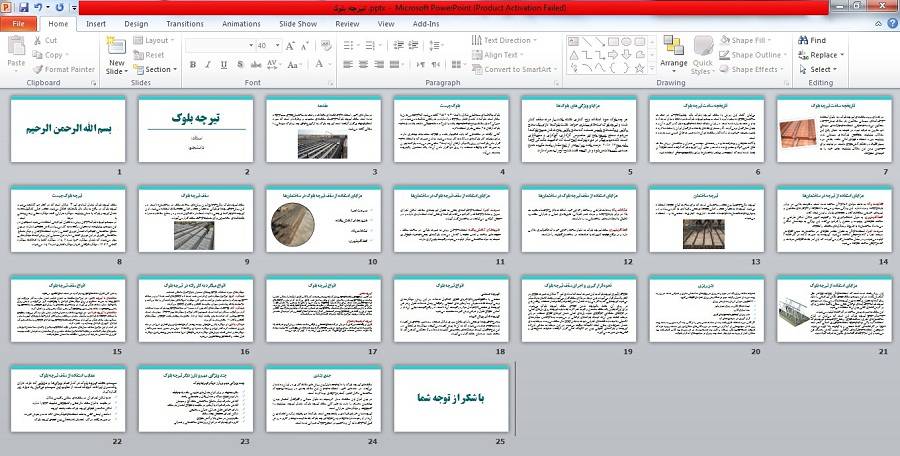Image resolution: width=900 pixels, height=456 pixels.
Task: Set right-to-left text direction
Action: click(436, 64)
